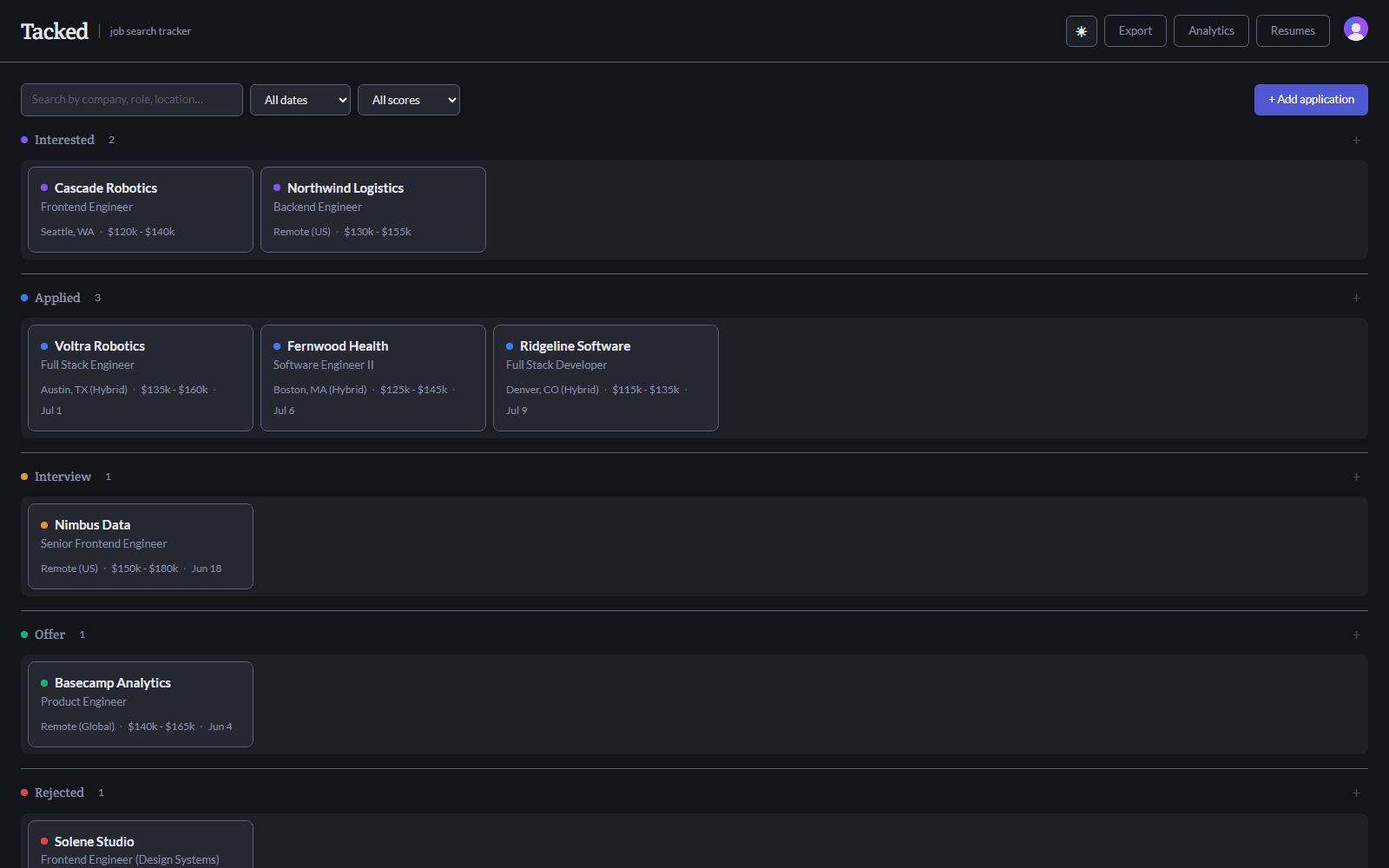Open the Solene Studio rejected card
Screen dimensions: 1389x868
(141, 845)
